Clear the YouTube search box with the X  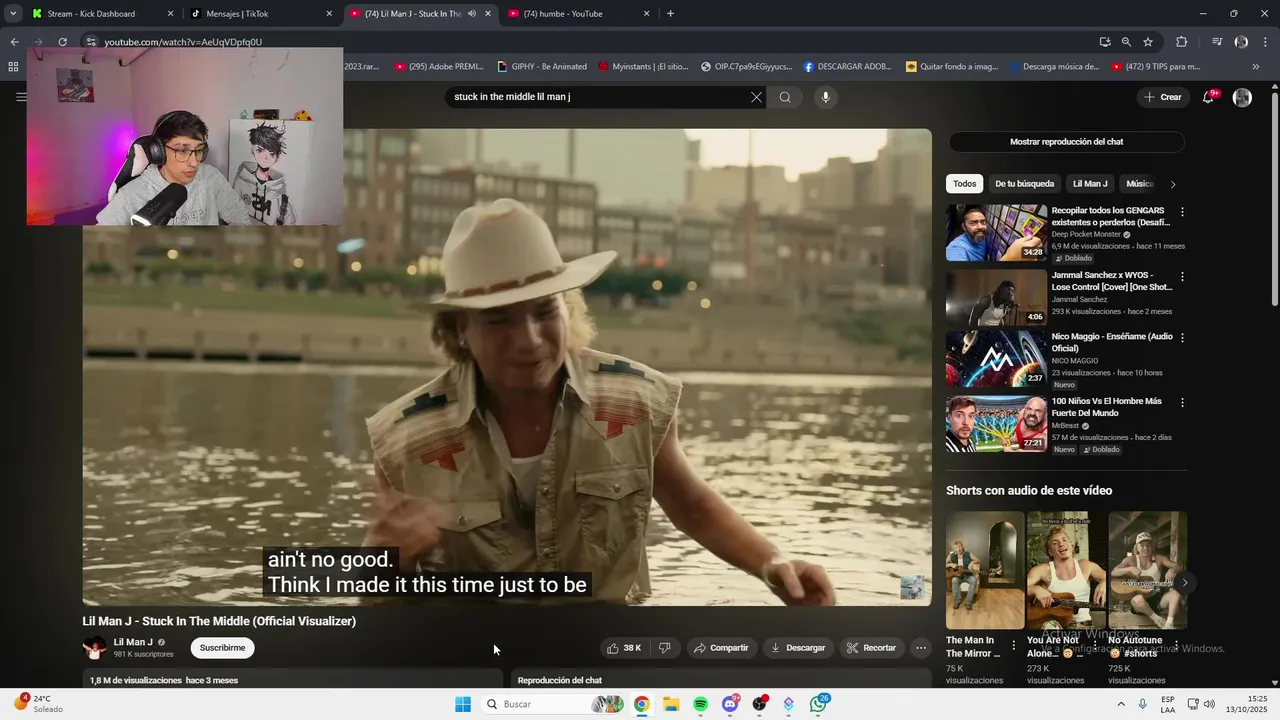756,97
